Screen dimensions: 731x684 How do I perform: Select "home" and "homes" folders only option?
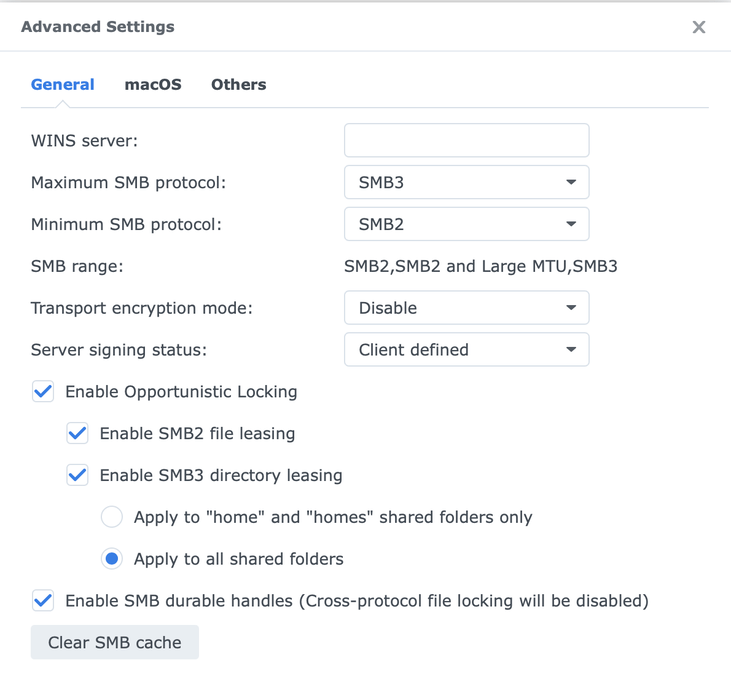[x=112, y=517]
